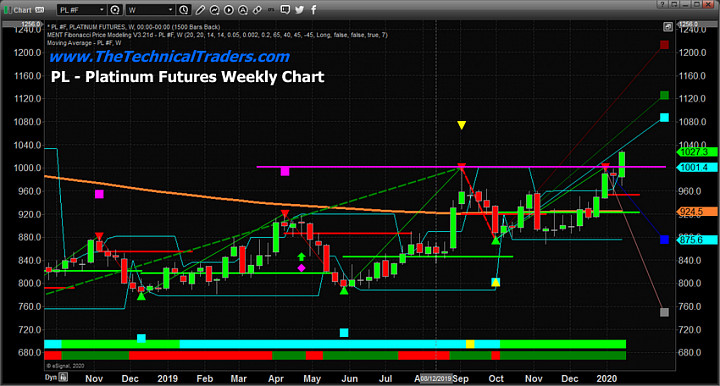This screenshot has width=720, height=386.
Task: Expand the PL #F symbol dropdown
Action: 102,10
